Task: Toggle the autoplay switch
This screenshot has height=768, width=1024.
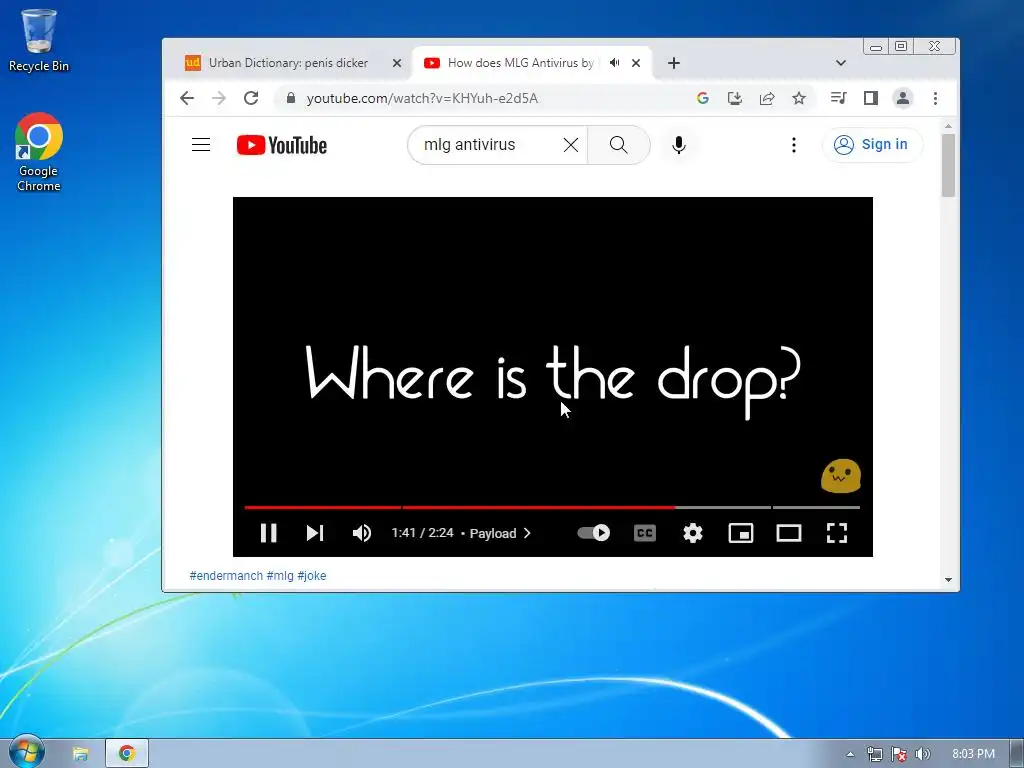Action: tap(594, 533)
